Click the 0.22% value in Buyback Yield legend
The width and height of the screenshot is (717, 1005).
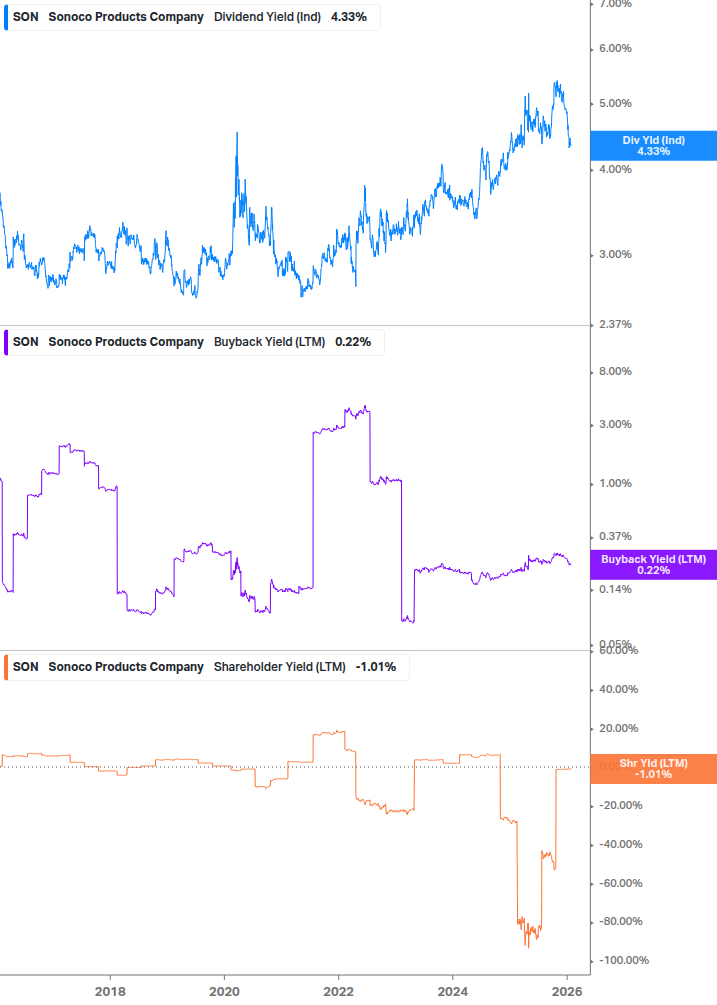[353, 342]
